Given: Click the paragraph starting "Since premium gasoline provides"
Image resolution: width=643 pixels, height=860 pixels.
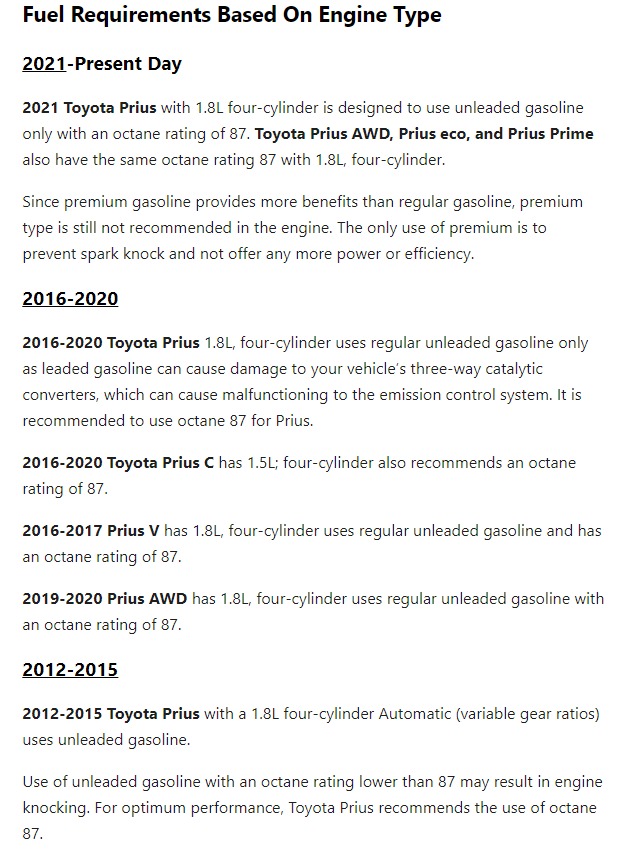Looking at the screenshot, I should tap(300, 228).
